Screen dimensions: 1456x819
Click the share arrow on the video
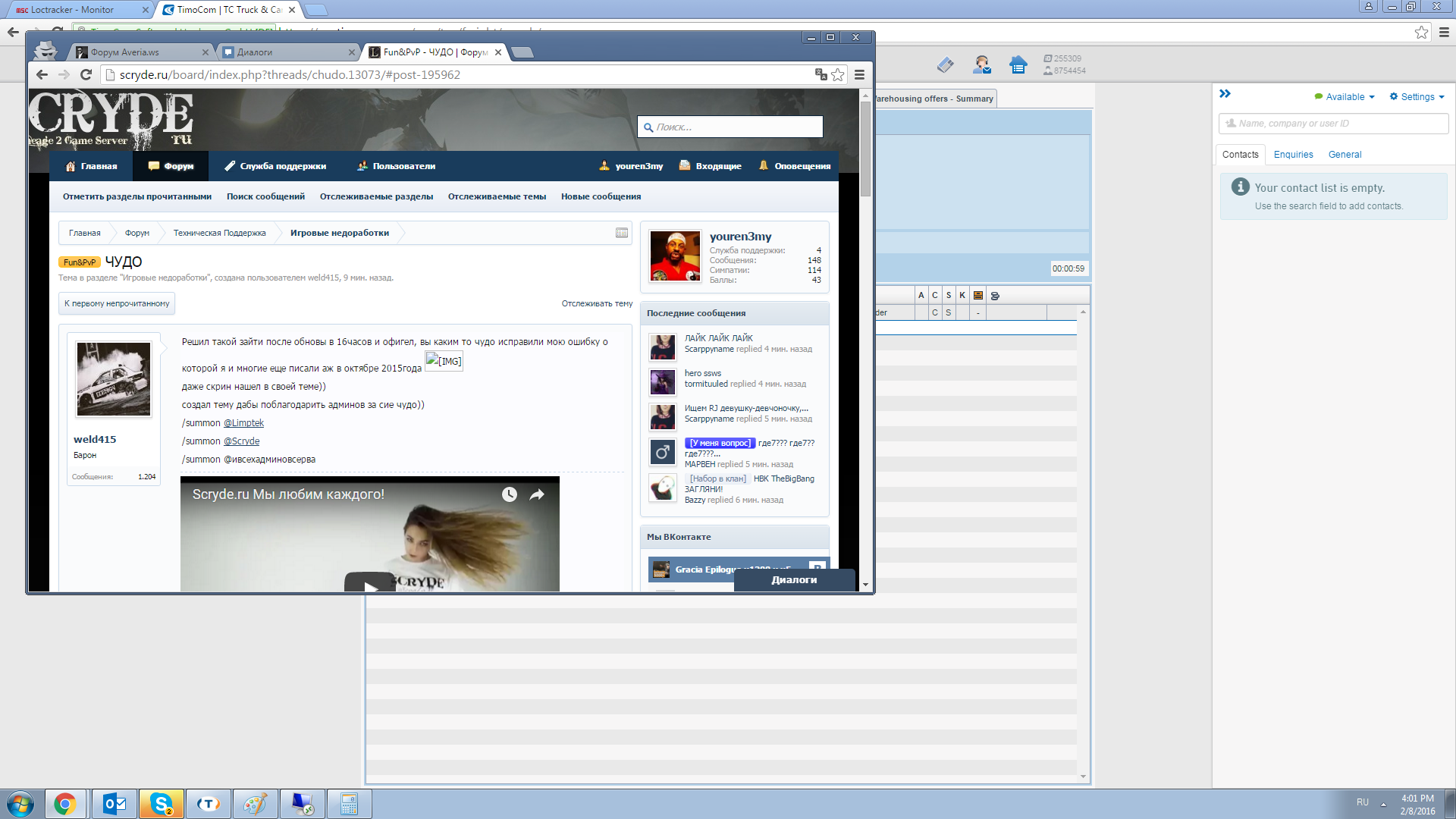537,494
